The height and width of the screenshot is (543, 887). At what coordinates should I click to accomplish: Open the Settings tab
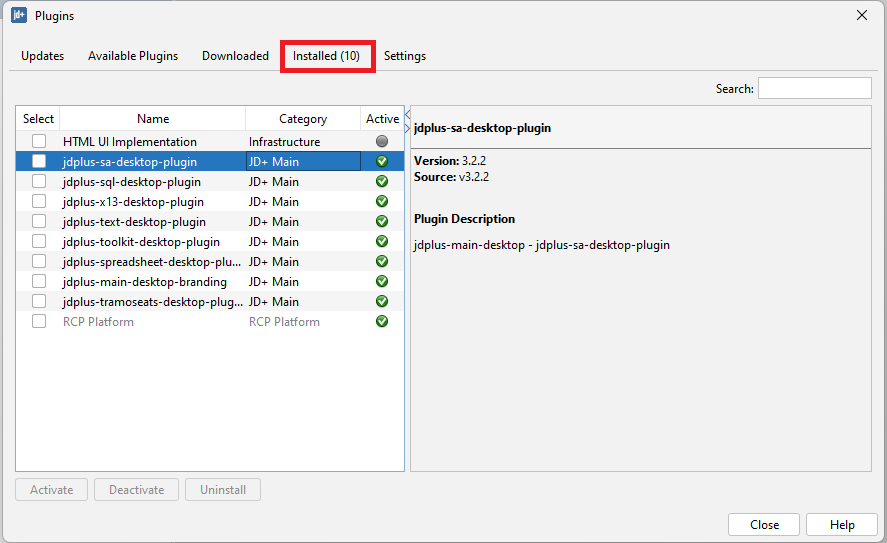(404, 56)
